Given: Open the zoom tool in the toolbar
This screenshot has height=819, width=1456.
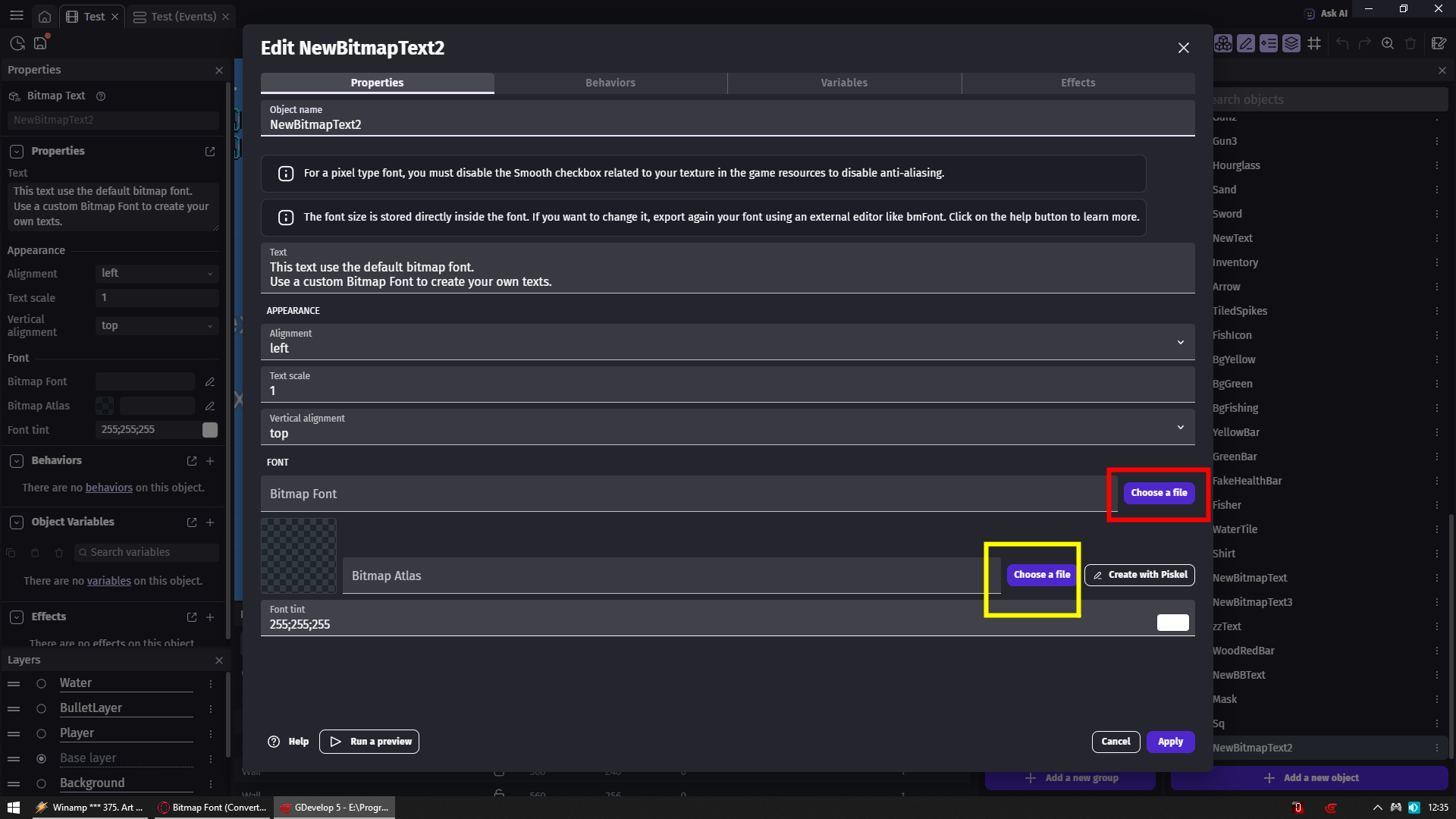Looking at the screenshot, I should tap(1388, 43).
